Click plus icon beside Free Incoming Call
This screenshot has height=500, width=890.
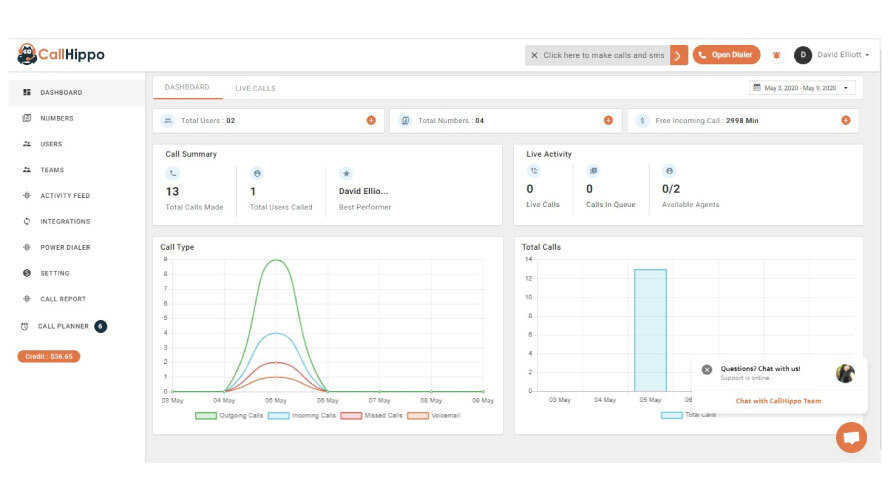coord(845,120)
